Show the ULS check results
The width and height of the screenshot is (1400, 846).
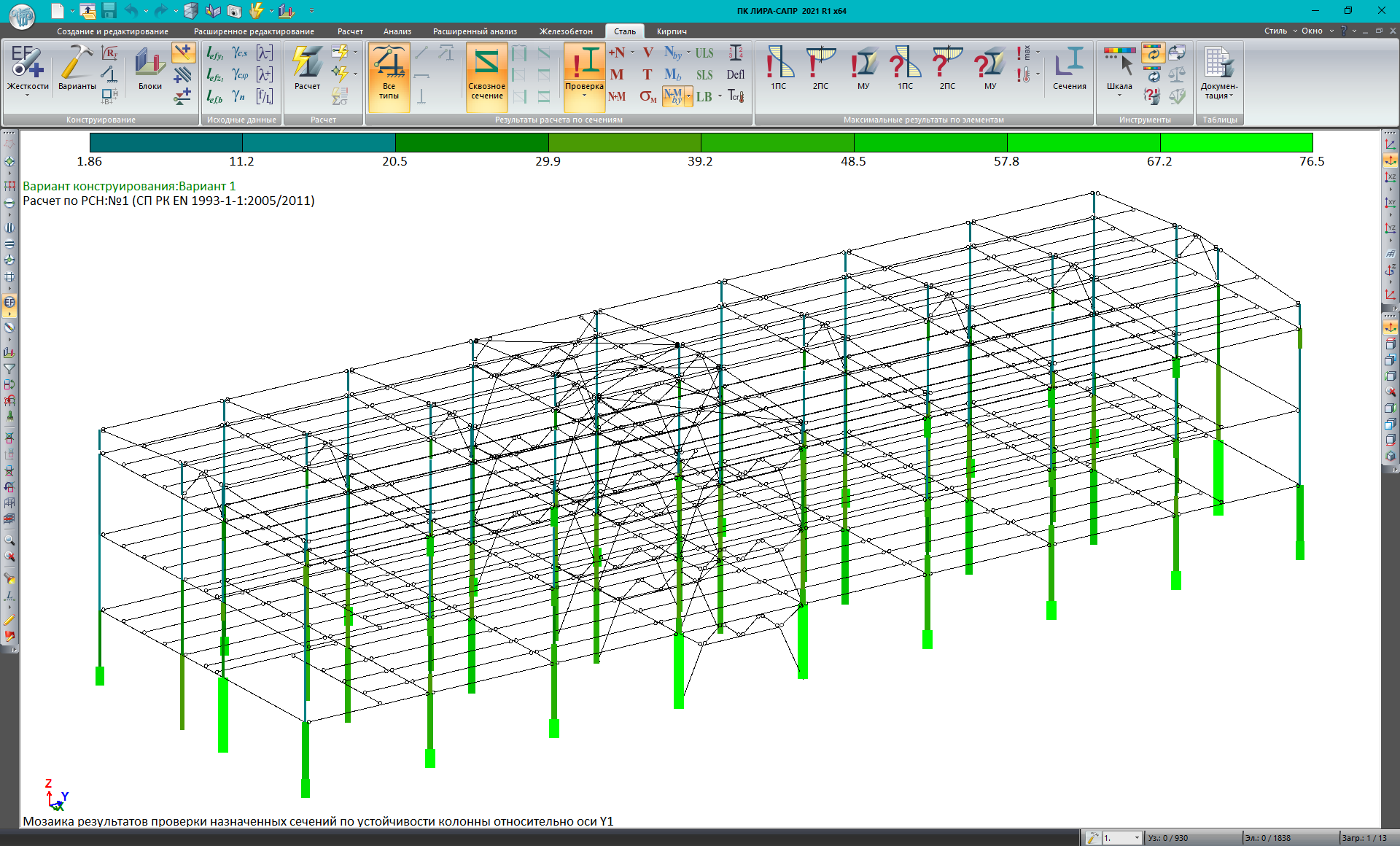point(704,53)
